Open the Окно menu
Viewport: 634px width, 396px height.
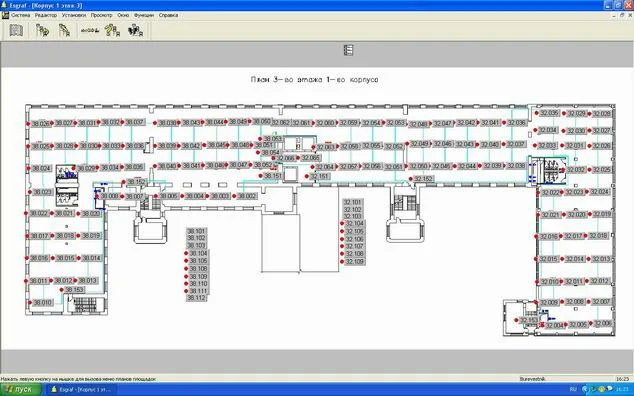coord(123,15)
